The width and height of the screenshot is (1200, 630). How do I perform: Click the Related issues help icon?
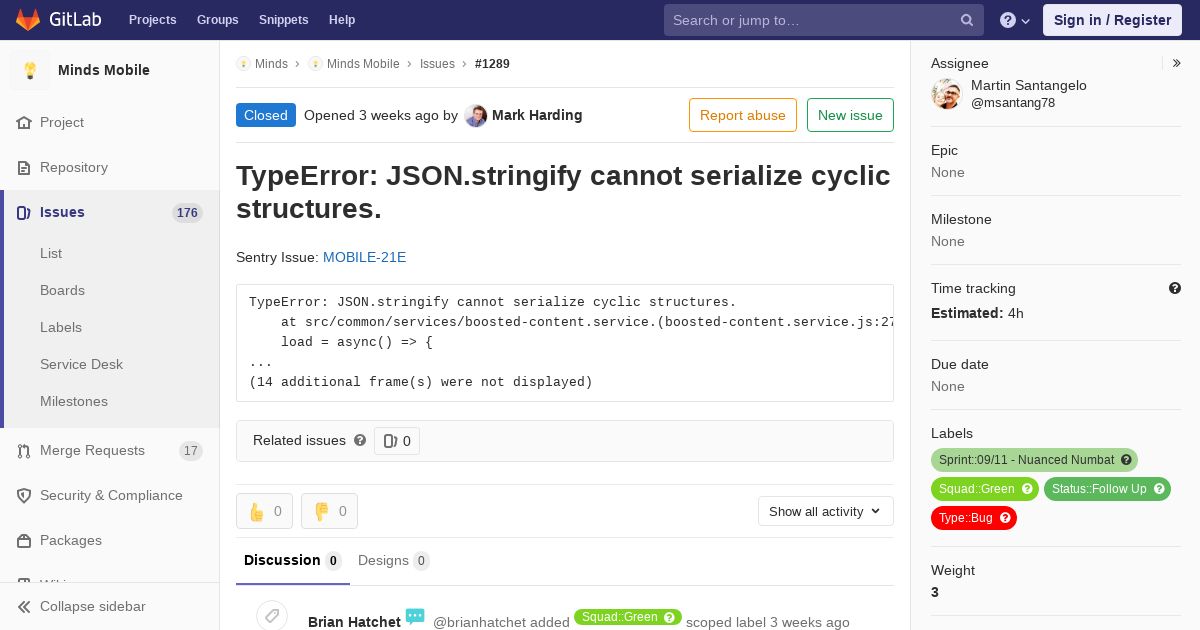coord(360,440)
